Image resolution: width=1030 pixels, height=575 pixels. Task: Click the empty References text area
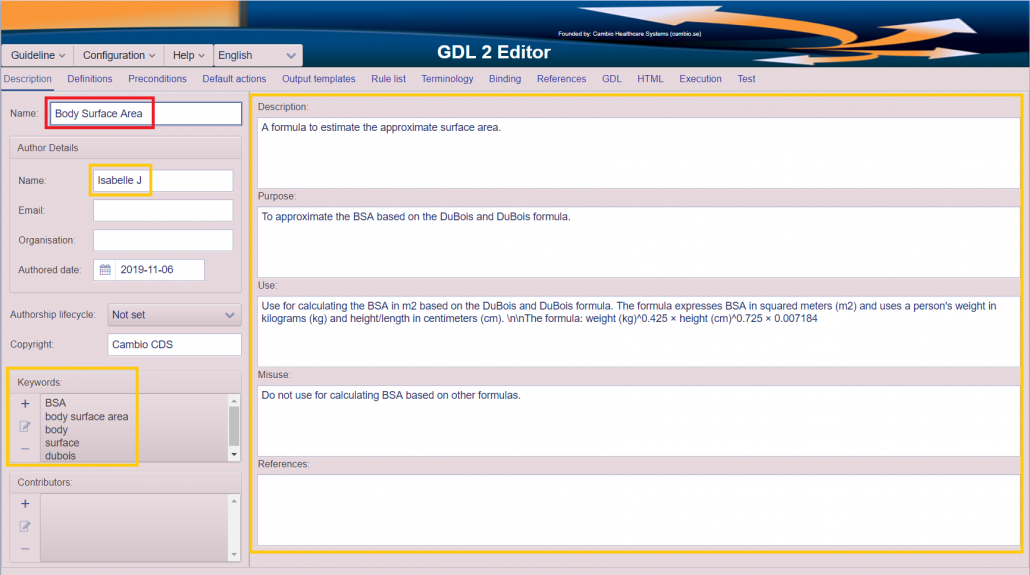click(x=638, y=510)
